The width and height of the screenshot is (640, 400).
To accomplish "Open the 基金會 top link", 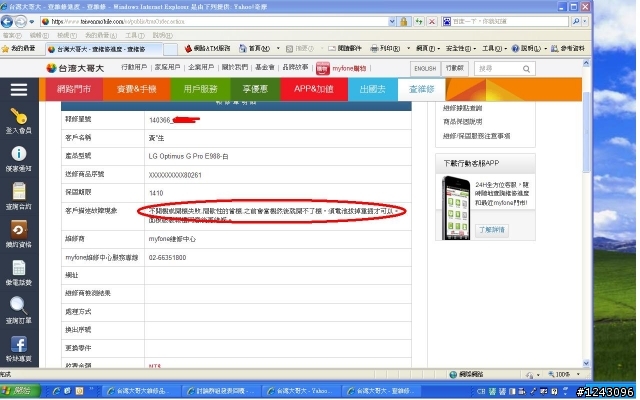I will [265, 67].
